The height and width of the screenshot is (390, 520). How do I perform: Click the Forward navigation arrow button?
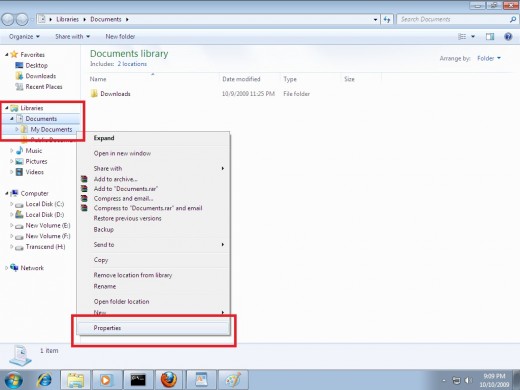click(22, 20)
